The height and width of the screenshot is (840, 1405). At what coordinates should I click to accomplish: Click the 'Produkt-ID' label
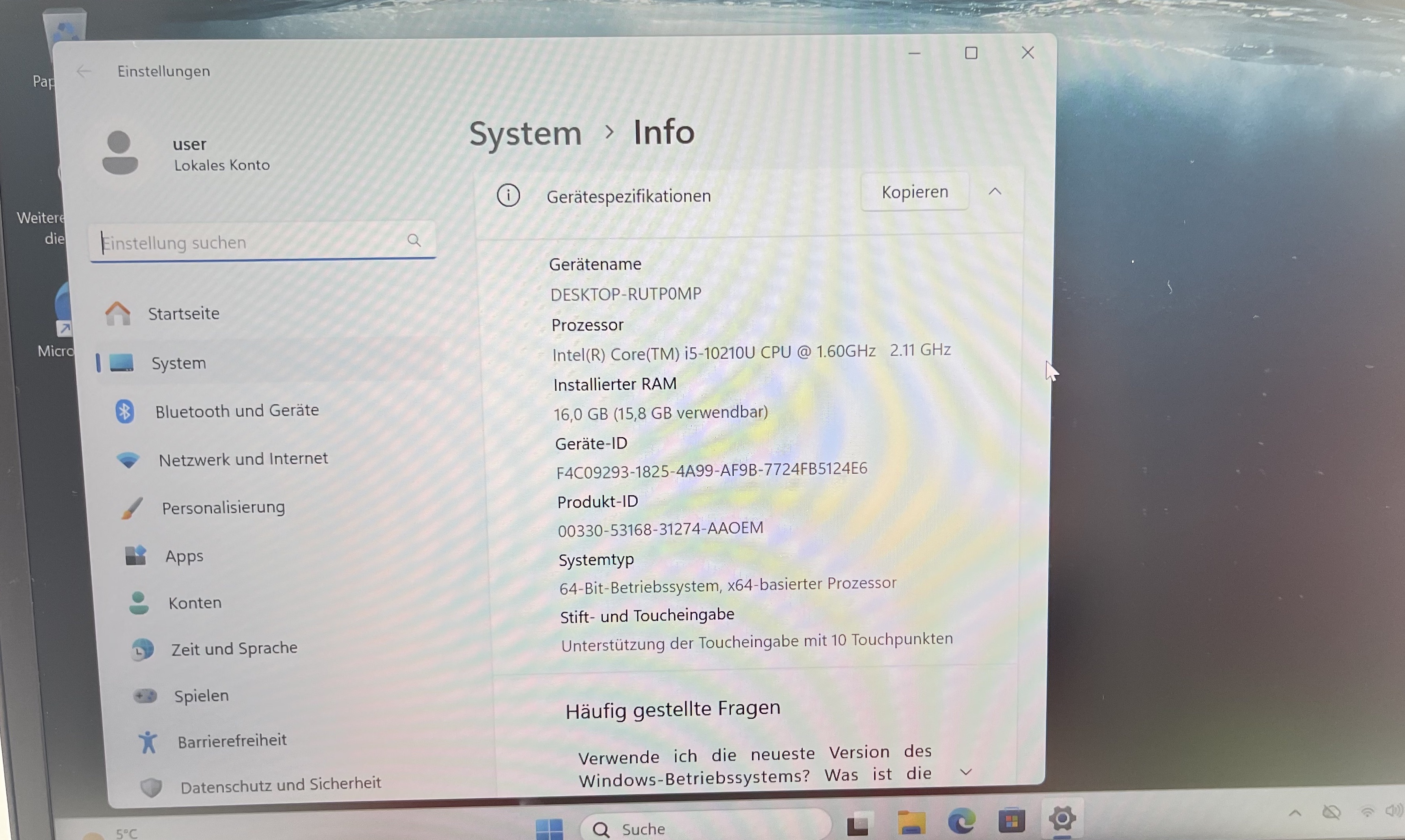pyautogui.click(x=597, y=502)
